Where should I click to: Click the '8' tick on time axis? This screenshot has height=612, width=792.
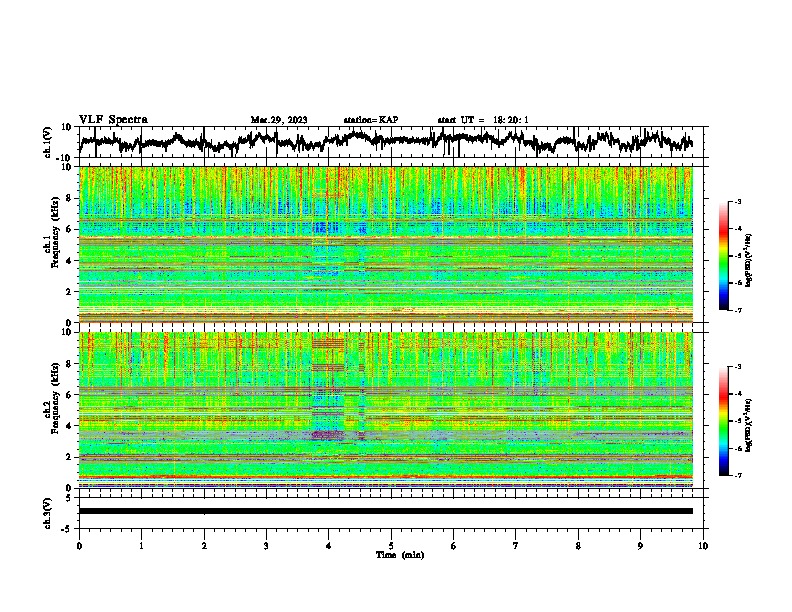578,546
